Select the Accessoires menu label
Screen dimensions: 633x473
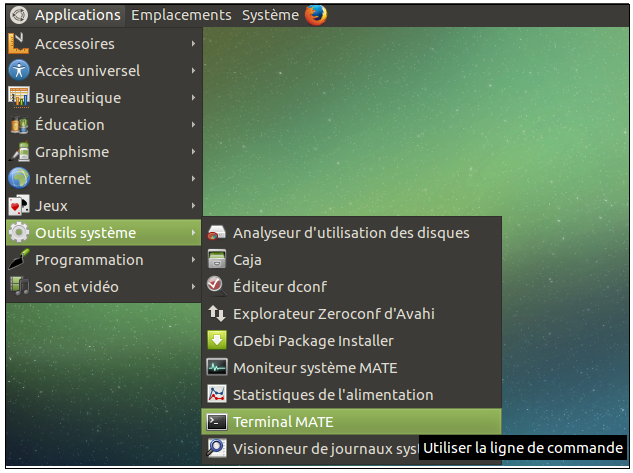click(x=75, y=44)
